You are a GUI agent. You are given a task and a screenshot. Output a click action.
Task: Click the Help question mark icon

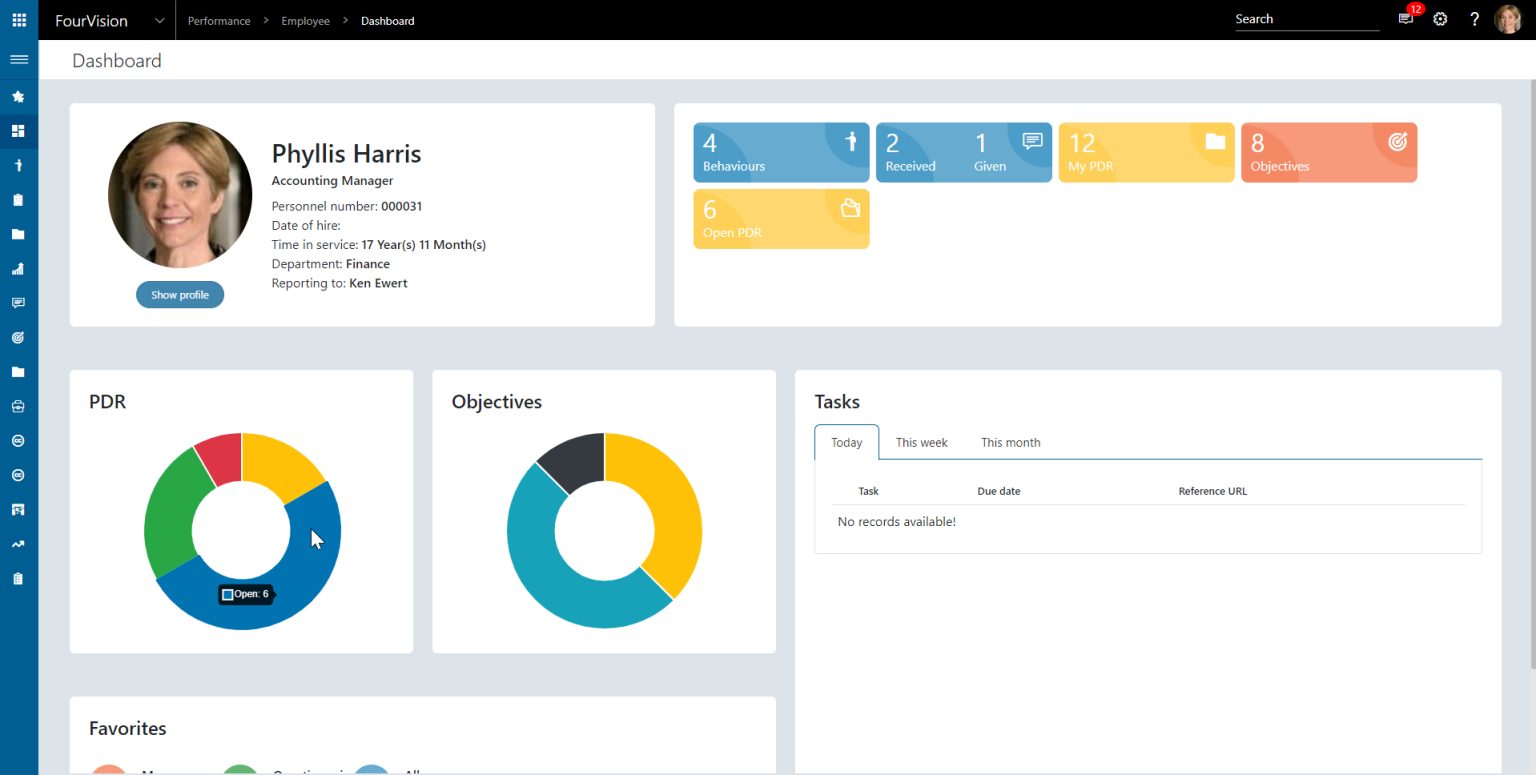point(1473,19)
